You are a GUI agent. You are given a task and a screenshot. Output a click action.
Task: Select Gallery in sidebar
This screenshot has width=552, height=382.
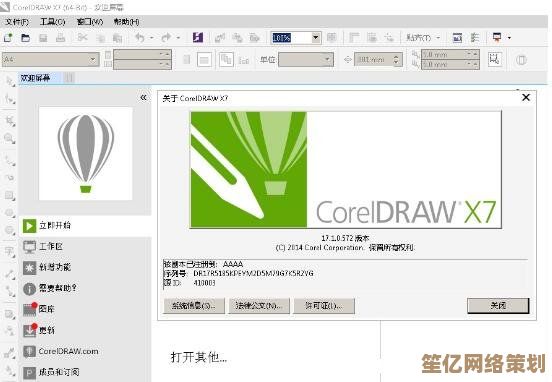(x=84, y=309)
